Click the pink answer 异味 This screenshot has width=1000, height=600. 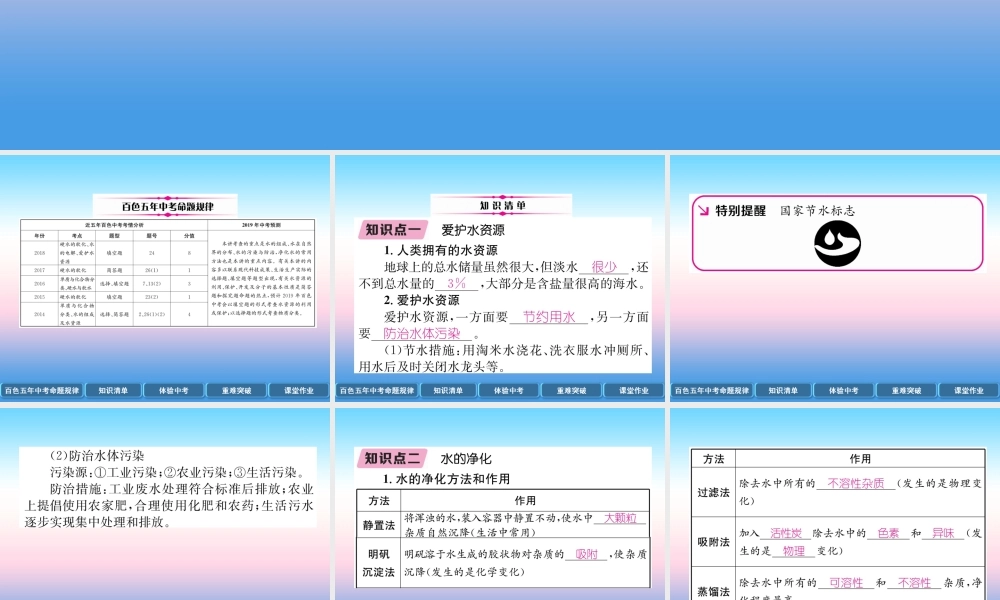pos(943,533)
